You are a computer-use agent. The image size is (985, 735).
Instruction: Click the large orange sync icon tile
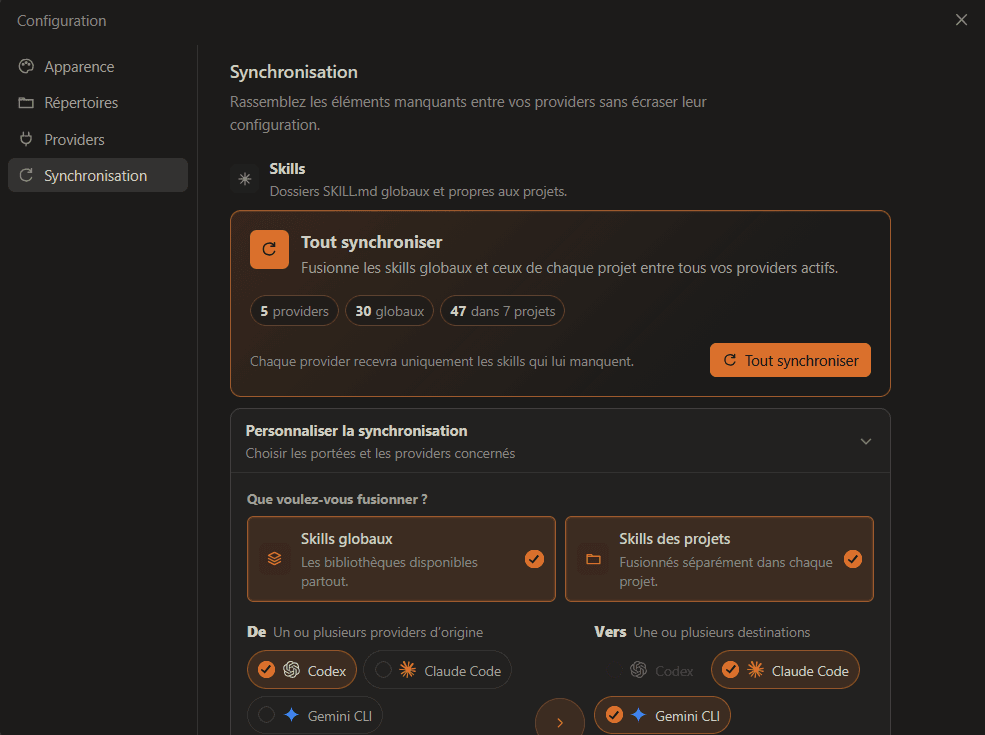coord(269,249)
